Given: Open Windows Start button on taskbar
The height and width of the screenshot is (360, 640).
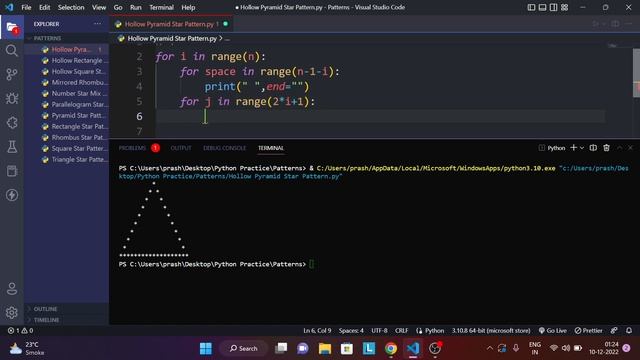Looking at the screenshot, I should coord(206,348).
